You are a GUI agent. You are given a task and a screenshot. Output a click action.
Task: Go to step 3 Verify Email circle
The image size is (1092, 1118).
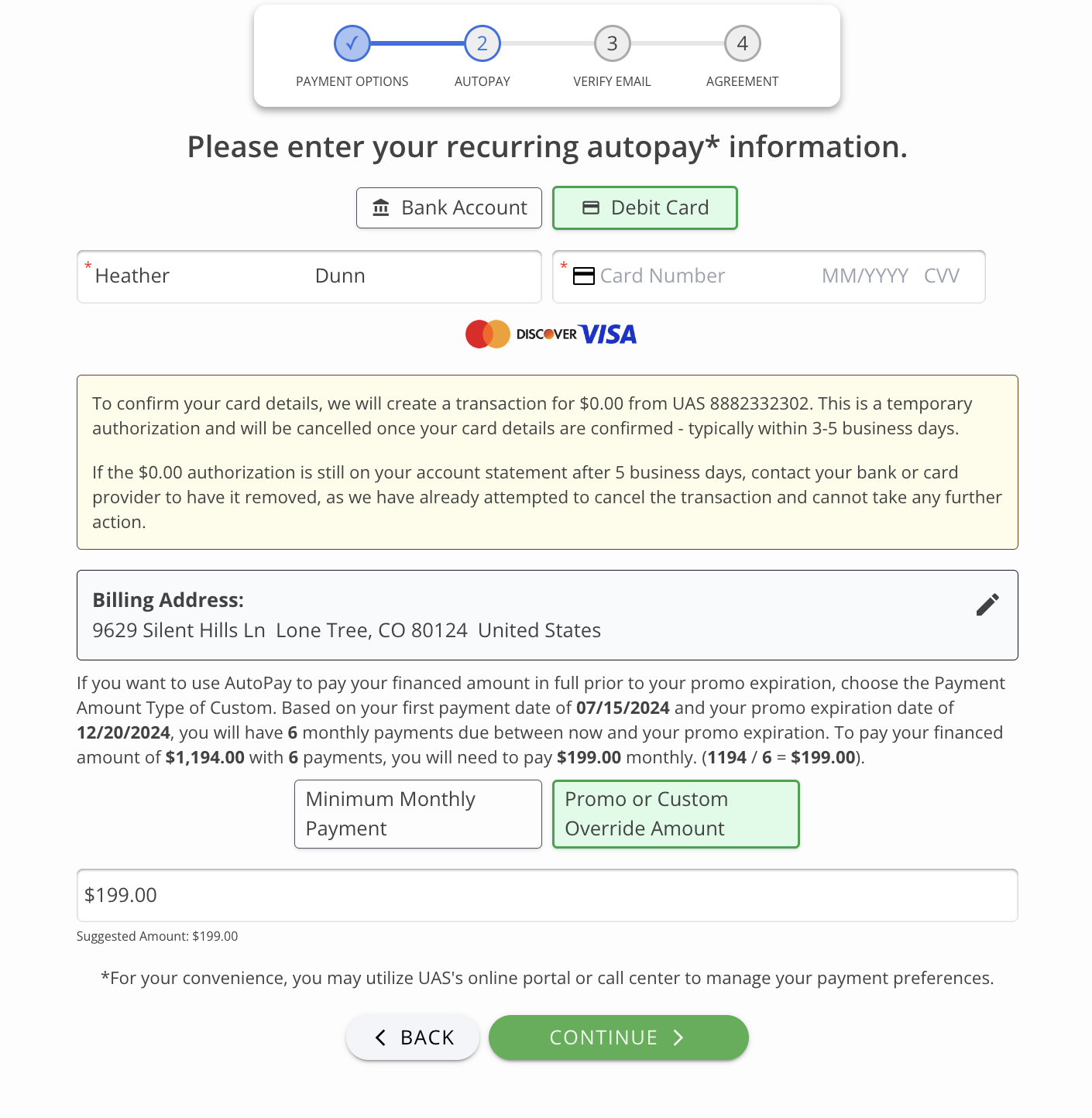click(613, 43)
